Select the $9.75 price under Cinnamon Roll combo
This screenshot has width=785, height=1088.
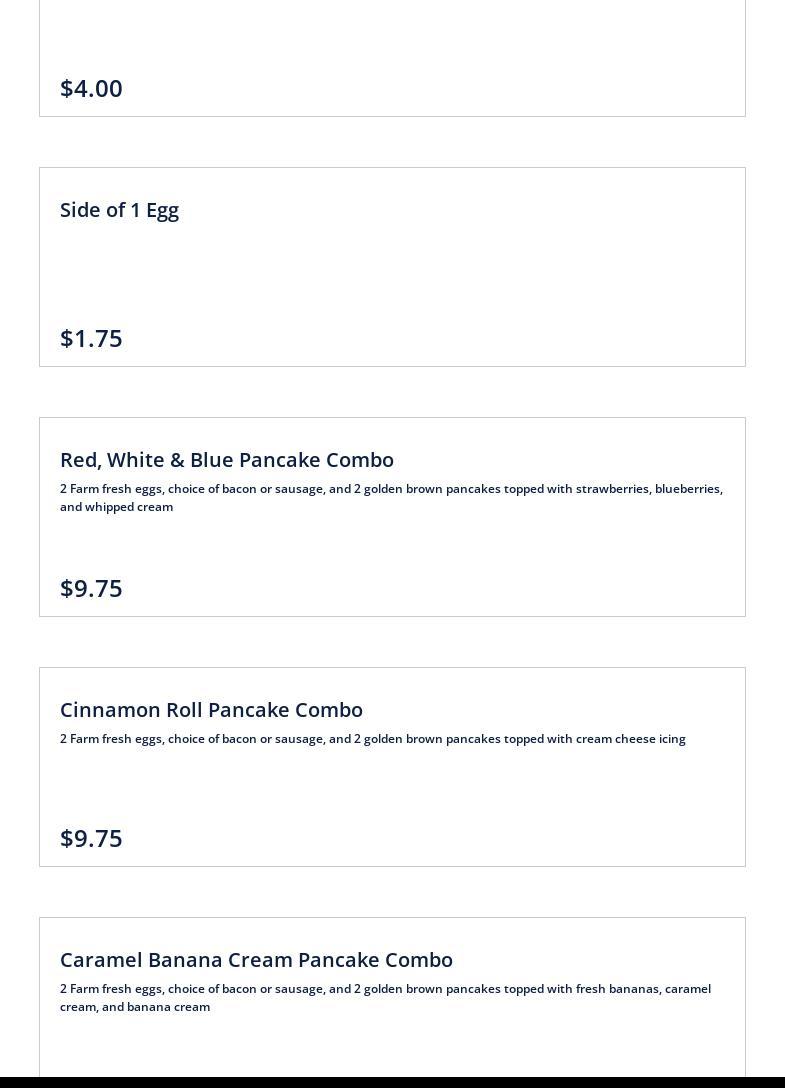(91, 838)
